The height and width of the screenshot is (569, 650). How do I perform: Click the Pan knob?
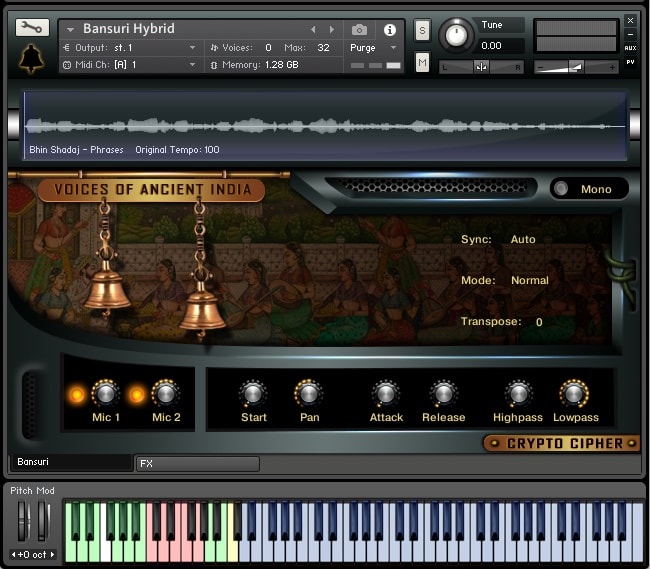click(308, 393)
